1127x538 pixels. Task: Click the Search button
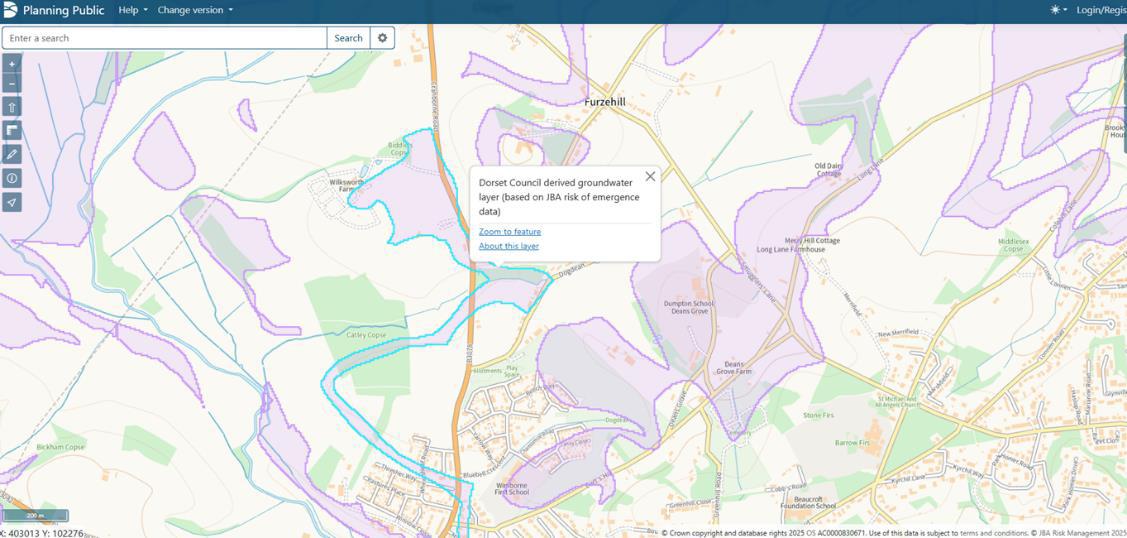coord(349,38)
